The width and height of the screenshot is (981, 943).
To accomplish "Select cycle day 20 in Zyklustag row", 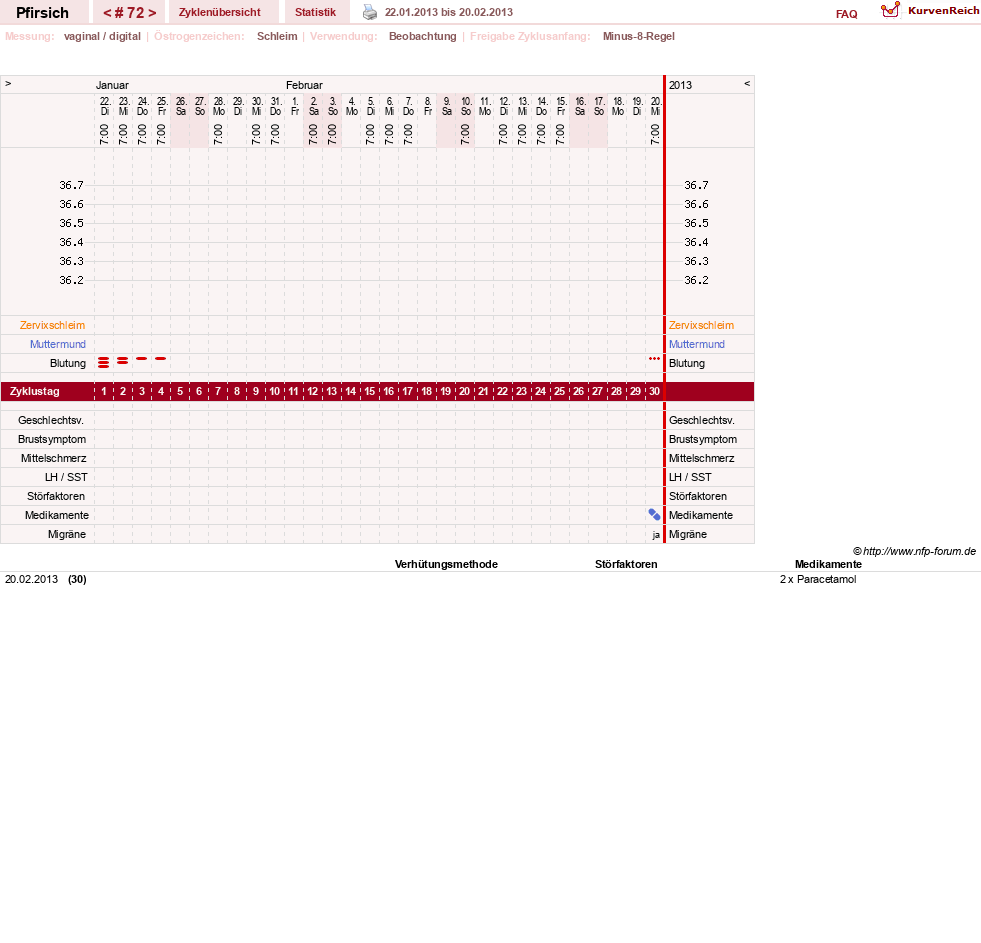I will click(x=464, y=391).
